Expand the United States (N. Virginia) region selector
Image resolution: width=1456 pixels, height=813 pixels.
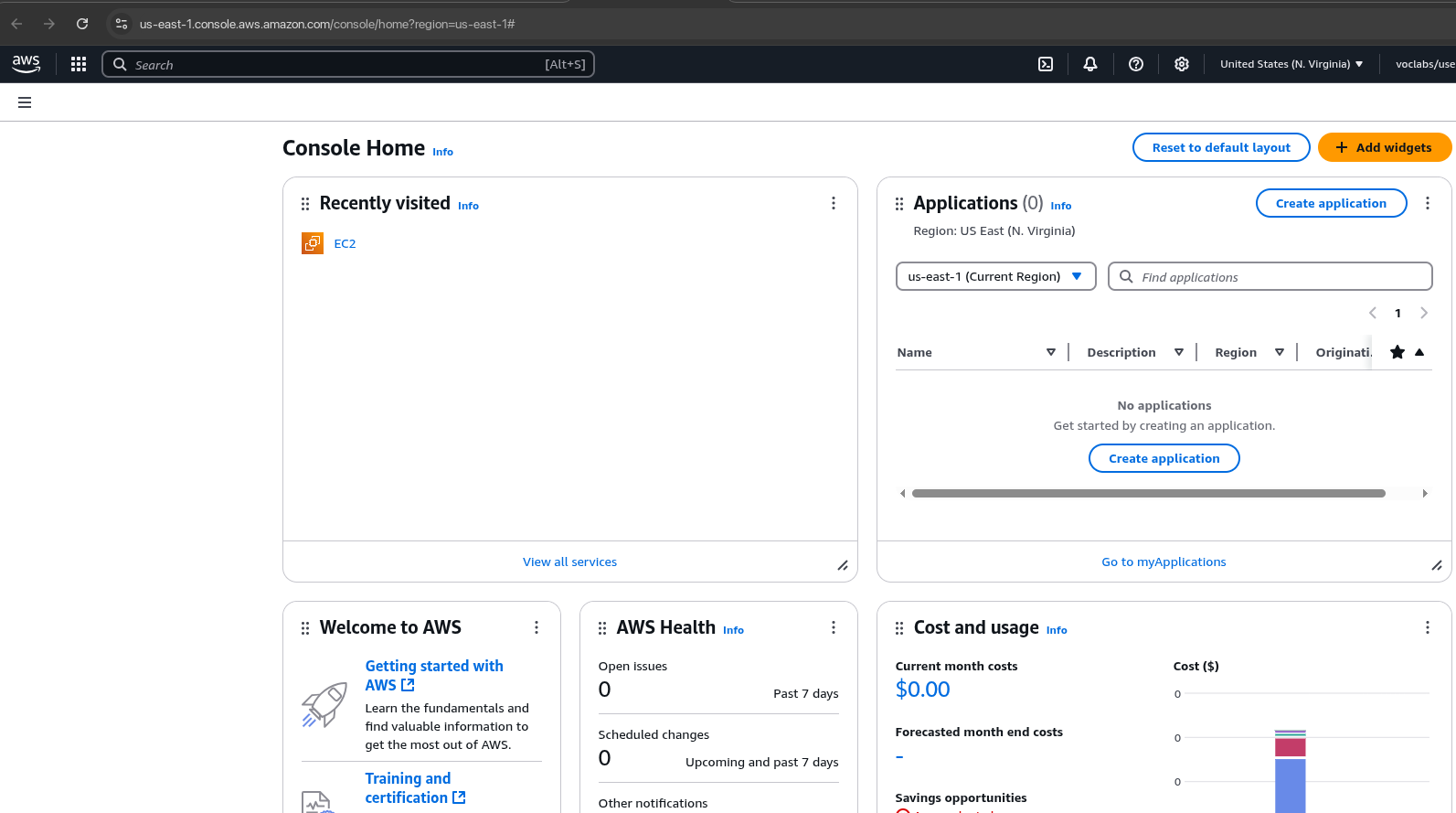[1291, 64]
